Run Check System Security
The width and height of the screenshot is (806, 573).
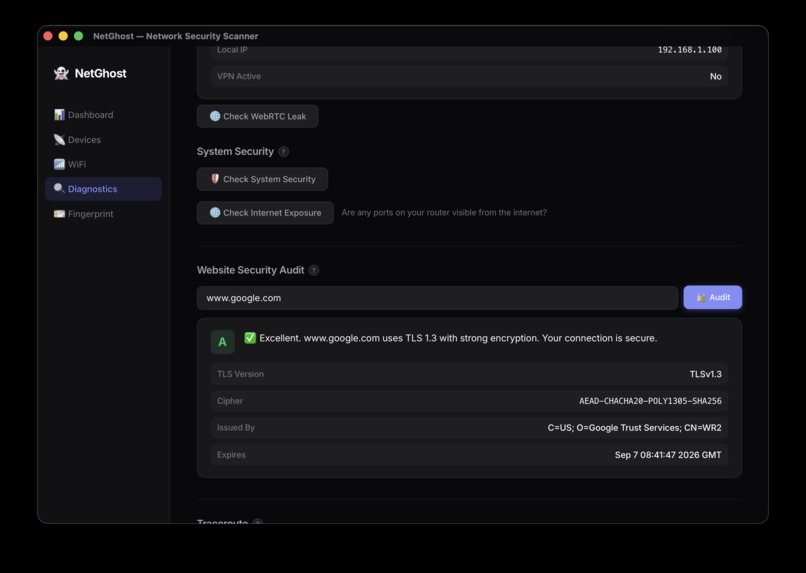tap(262, 179)
